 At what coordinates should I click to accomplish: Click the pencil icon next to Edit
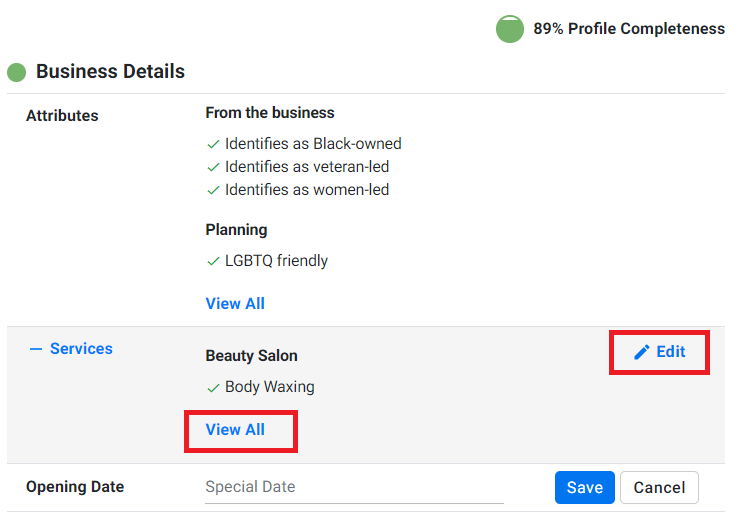641,352
